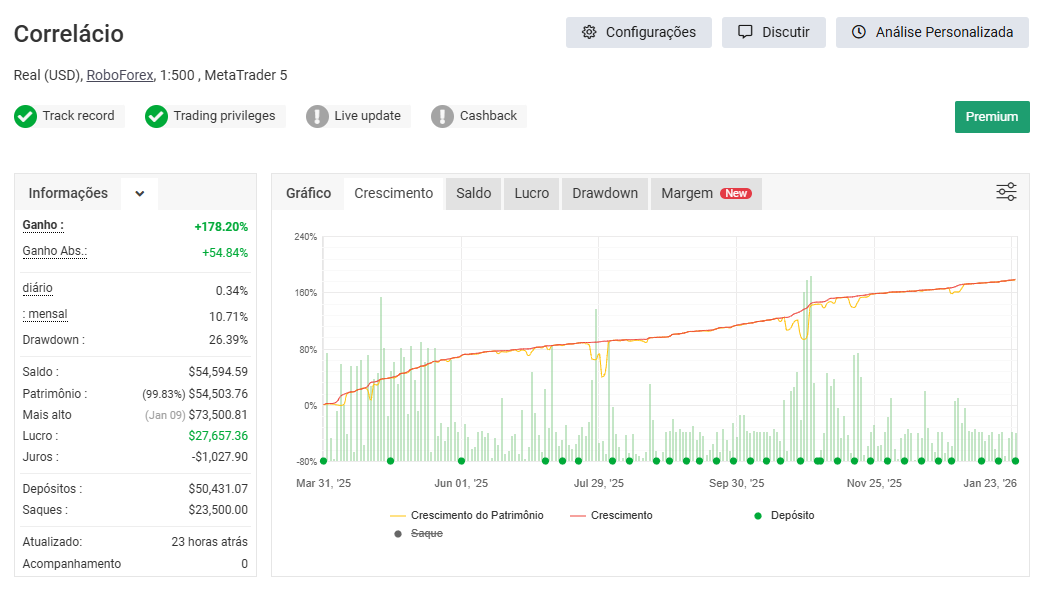This screenshot has height=590, width=1043.
Task: Click the gear icon in Configurações
Action: (x=589, y=32)
